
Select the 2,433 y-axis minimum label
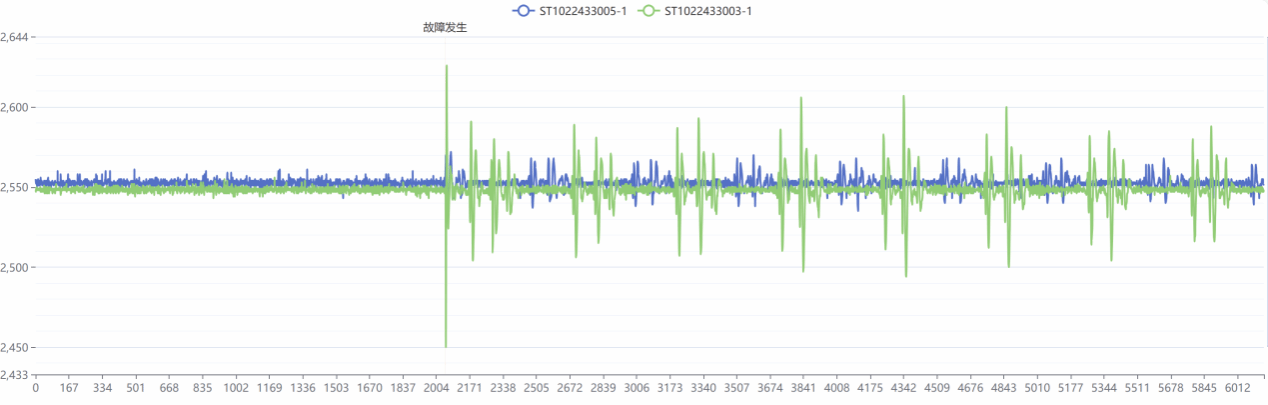15,375
